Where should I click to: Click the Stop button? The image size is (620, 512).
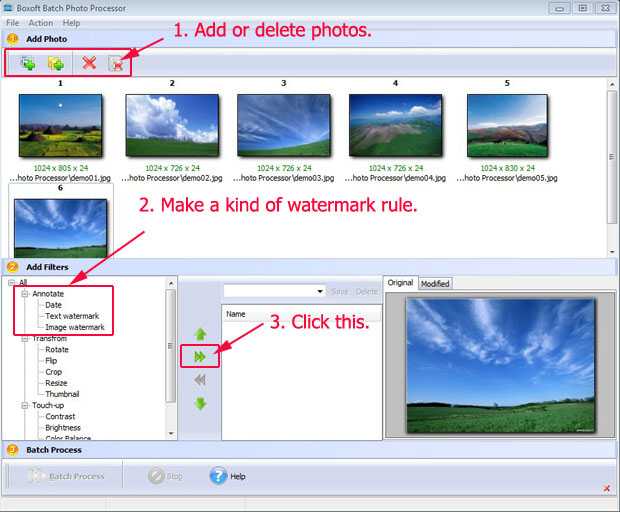pos(166,476)
